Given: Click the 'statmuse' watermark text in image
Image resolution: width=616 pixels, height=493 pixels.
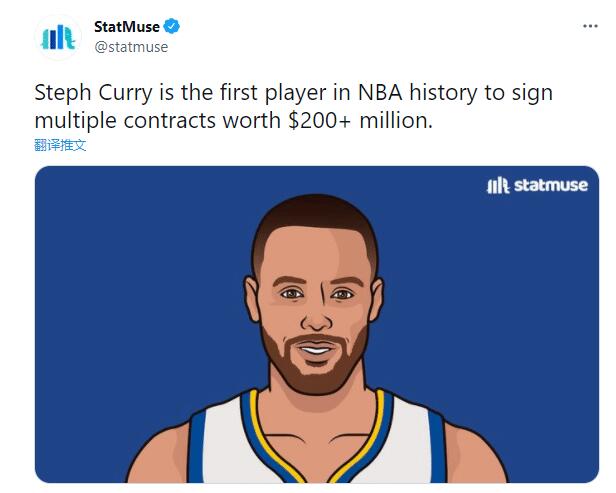Looking at the screenshot, I should tap(550, 185).
